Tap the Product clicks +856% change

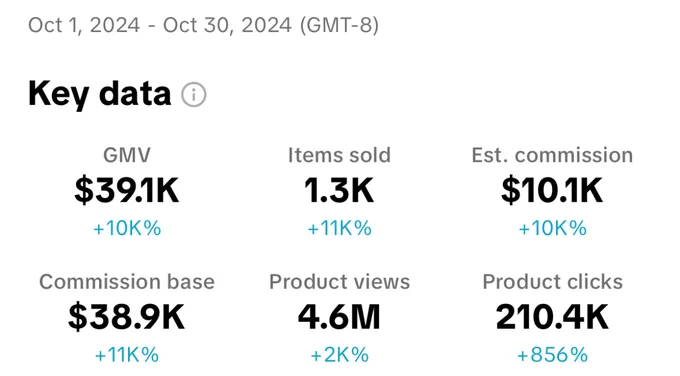552,355
